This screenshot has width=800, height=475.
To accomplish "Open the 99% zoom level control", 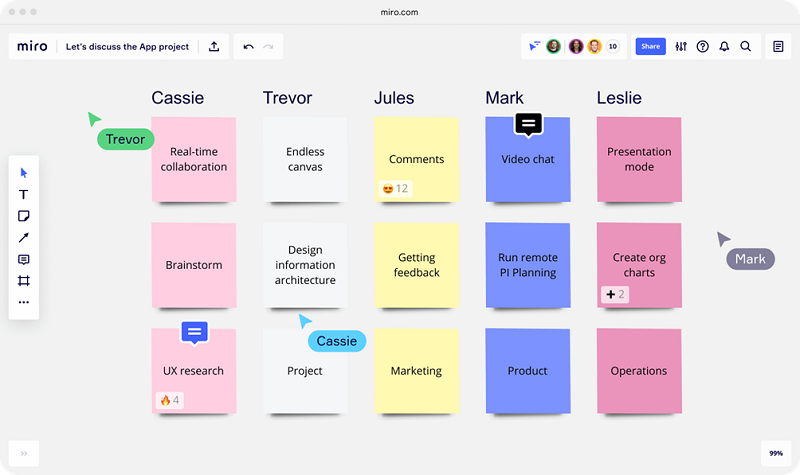I will 775,453.
